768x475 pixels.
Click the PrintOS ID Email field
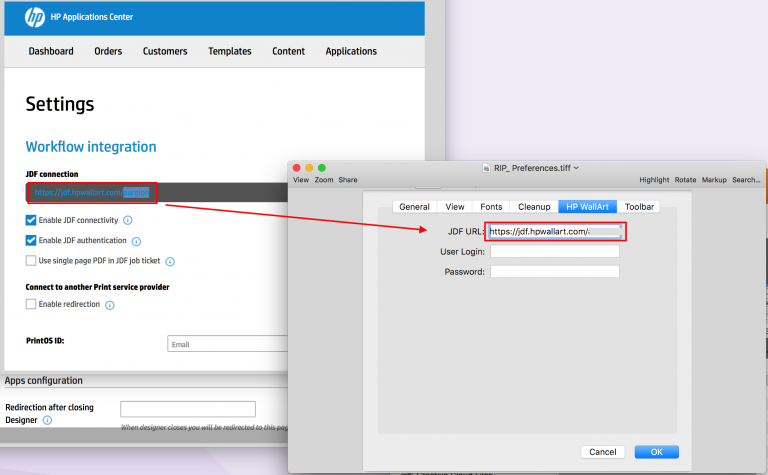(228, 344)
